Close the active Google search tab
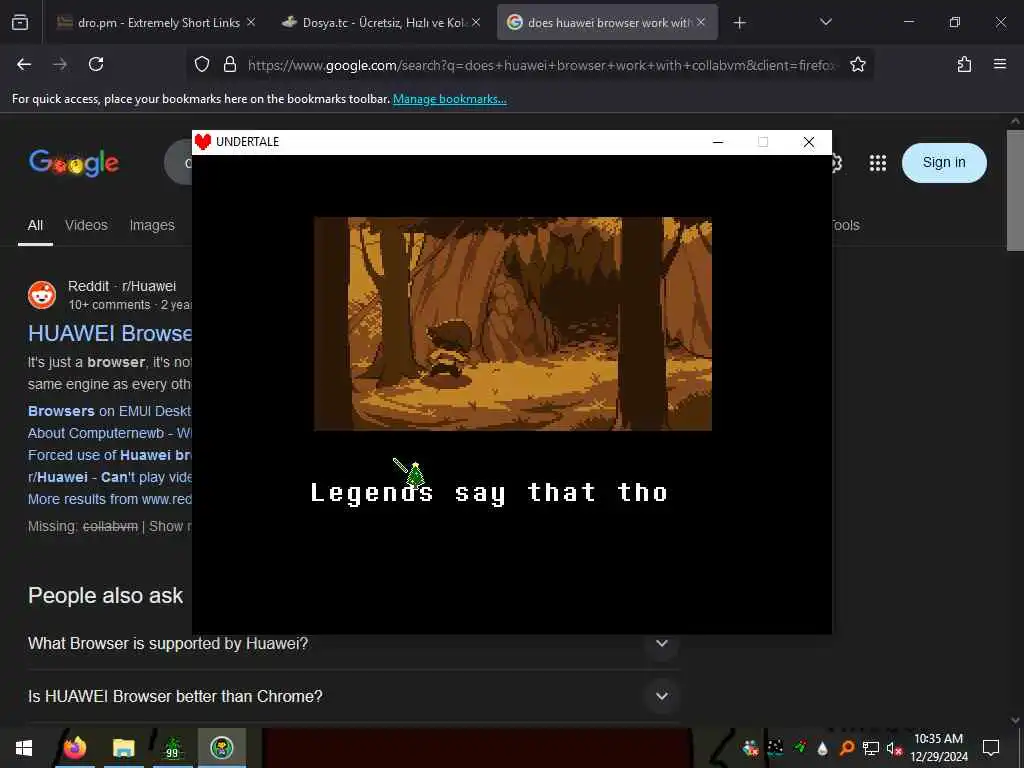The image size is (1024, 768). pyautogui.click(x=701, y=22)
